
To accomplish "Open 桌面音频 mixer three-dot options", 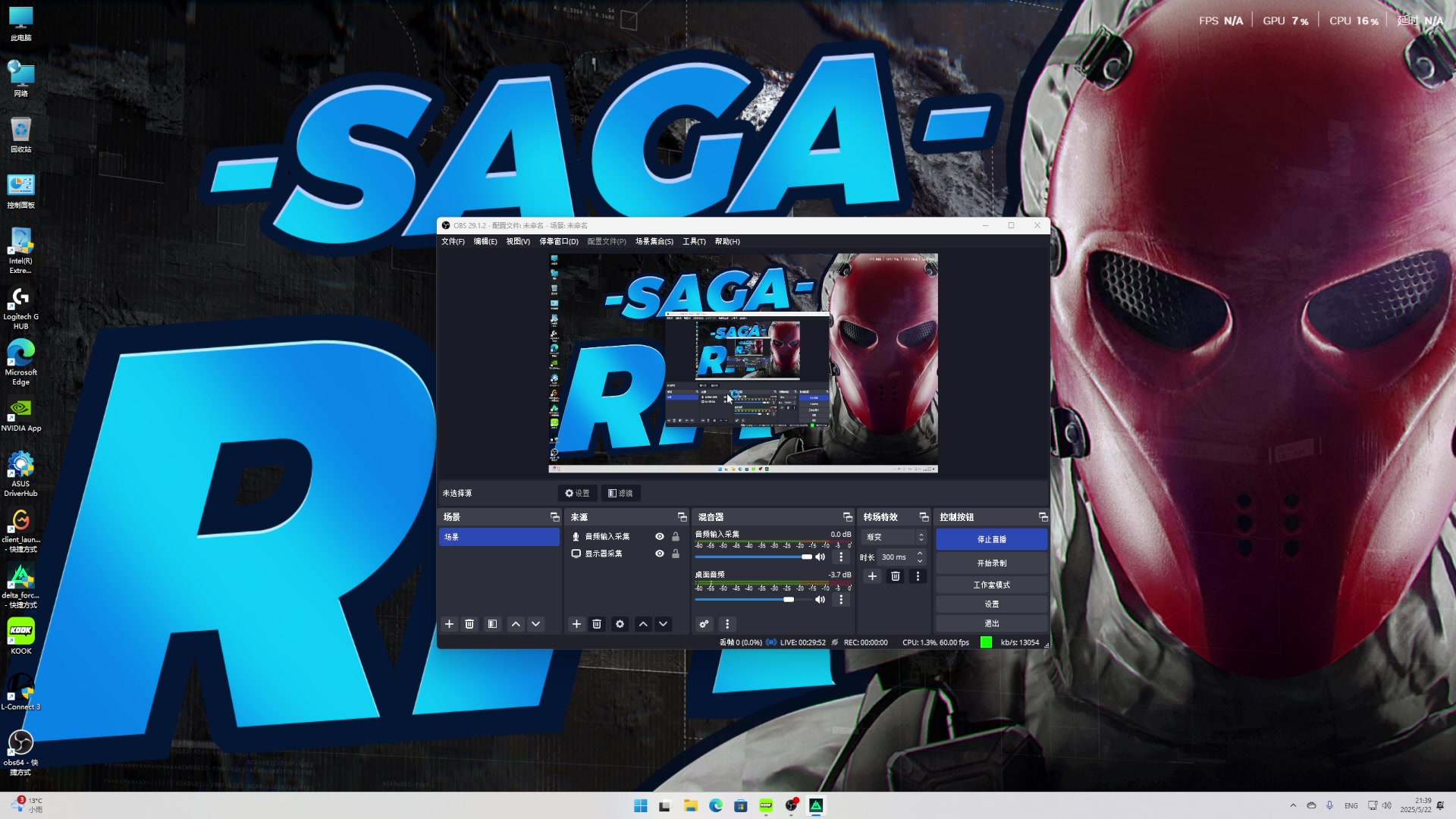I will coord(841,599).
